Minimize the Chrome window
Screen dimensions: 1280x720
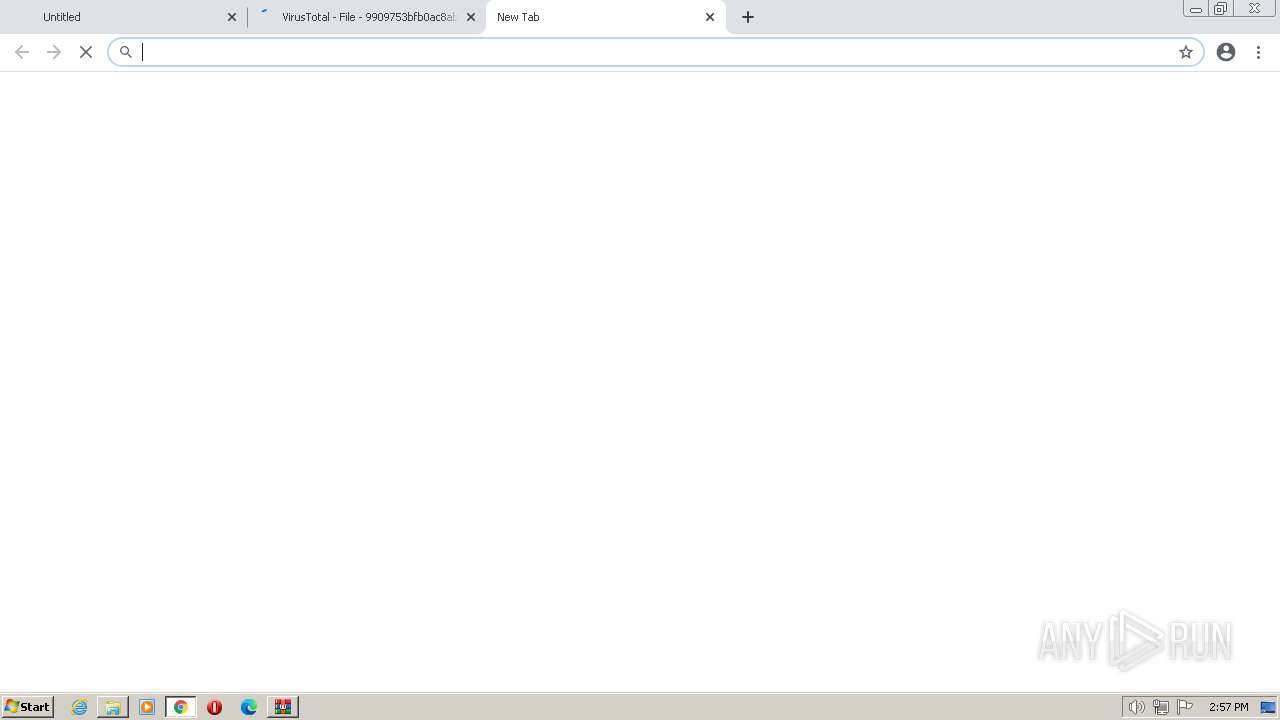click(x=1196, y=9)
